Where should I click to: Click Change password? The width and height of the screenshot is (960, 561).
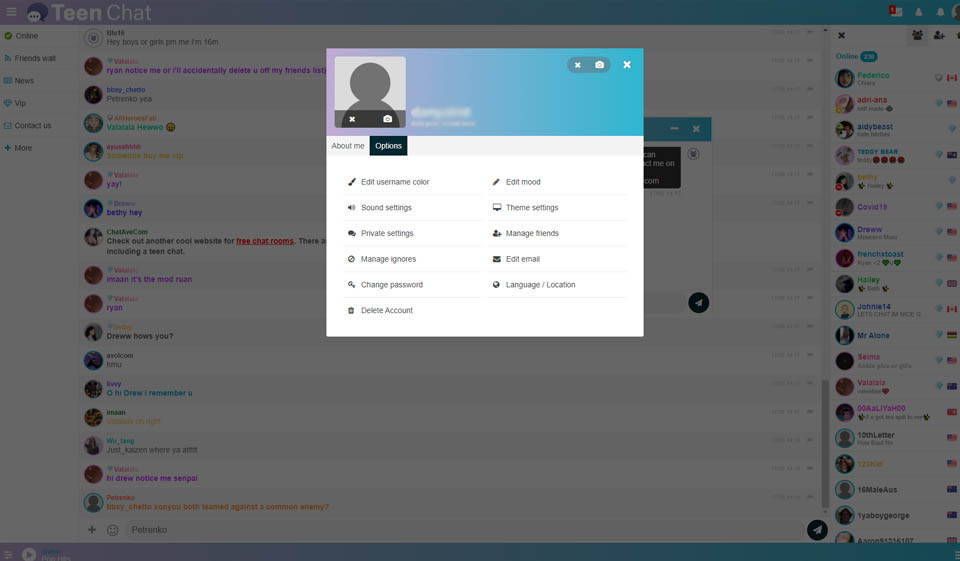pyautogui.click(x=391, y=285)
